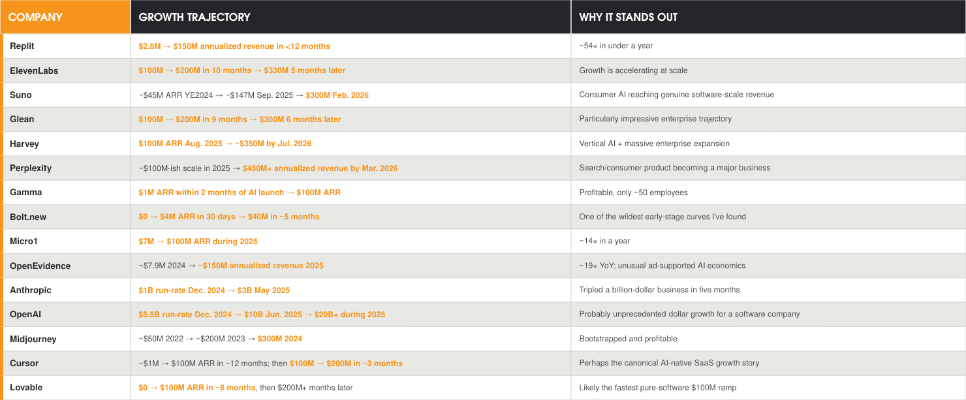This screenshot has height=400, width=966.
Task: Select the Micro1 company cell
Action: (x=65, y=241)
